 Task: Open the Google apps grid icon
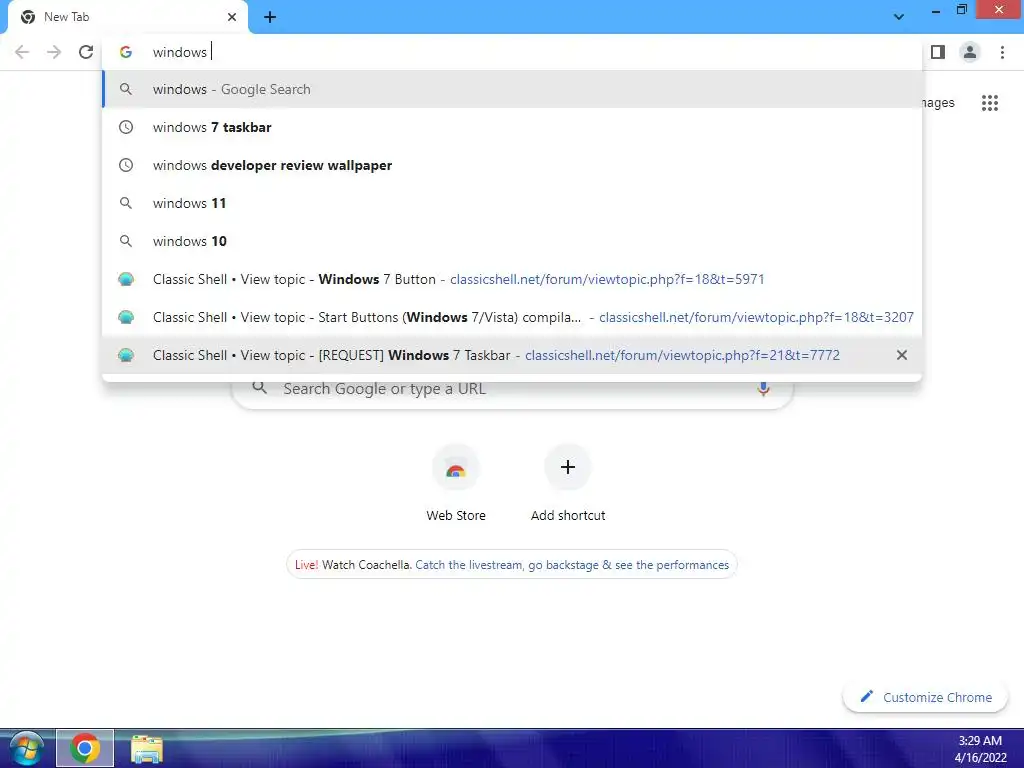[x=990, y=103]
